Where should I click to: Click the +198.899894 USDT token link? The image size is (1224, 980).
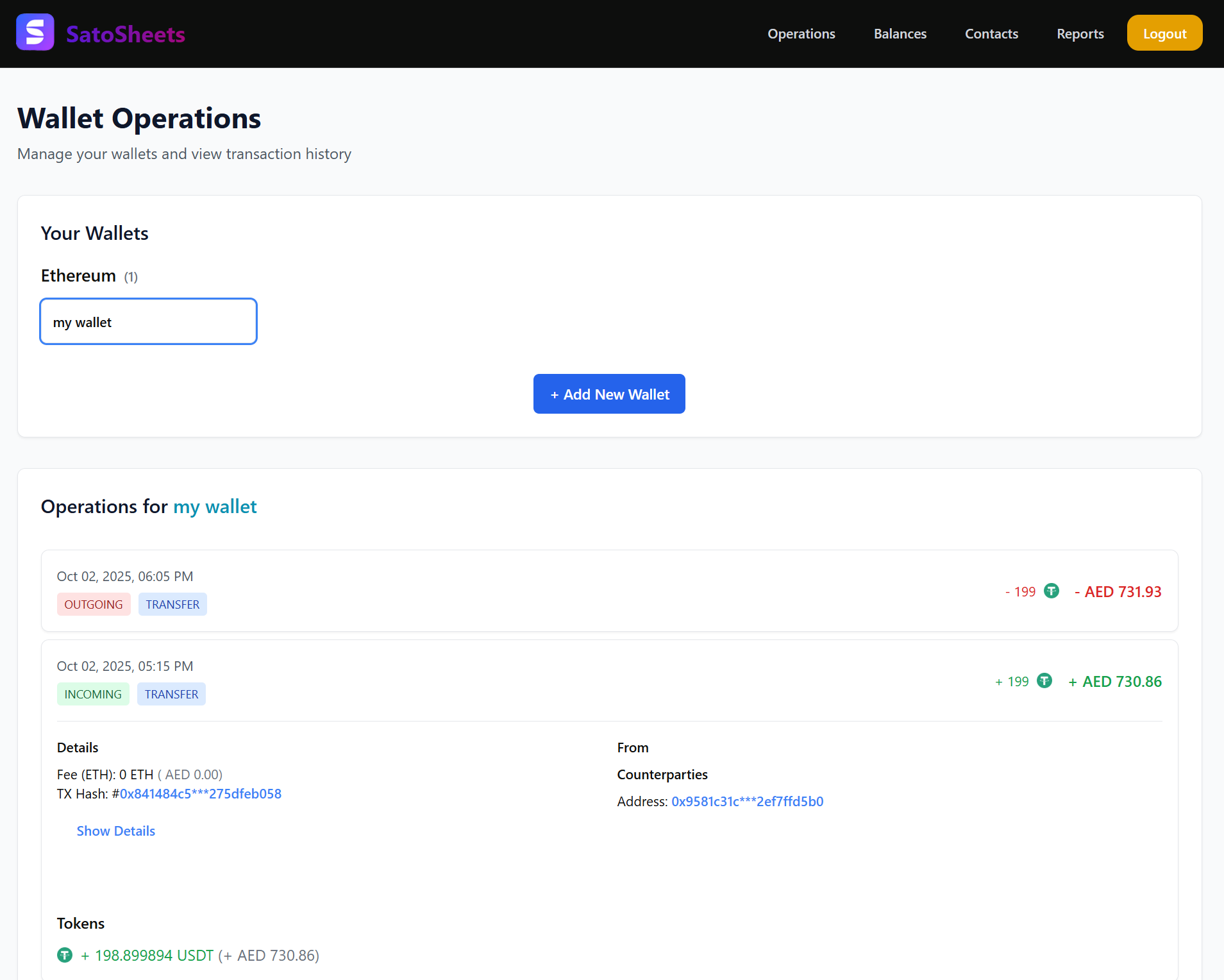point(147,955)
